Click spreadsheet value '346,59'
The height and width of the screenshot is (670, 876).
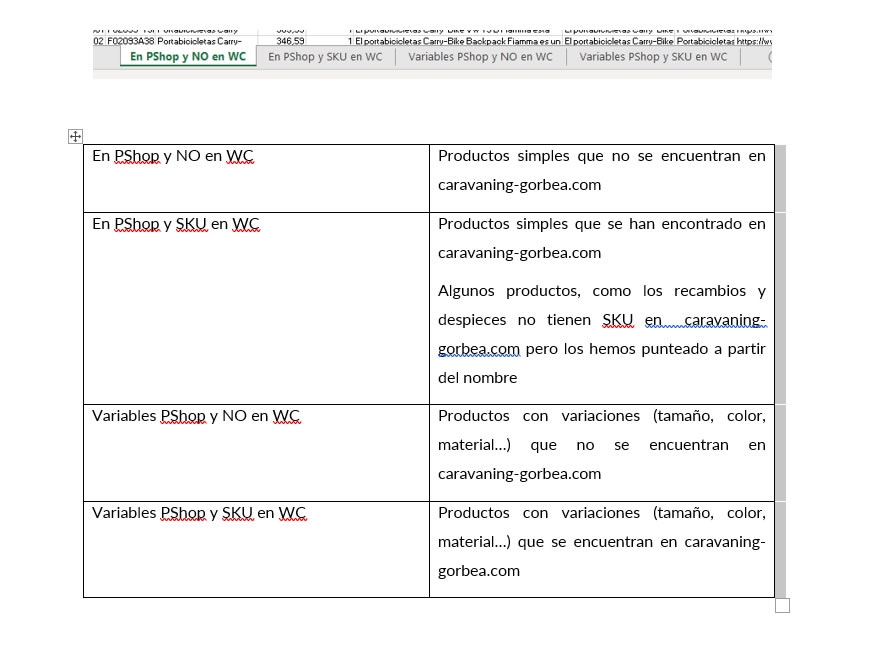291,41
